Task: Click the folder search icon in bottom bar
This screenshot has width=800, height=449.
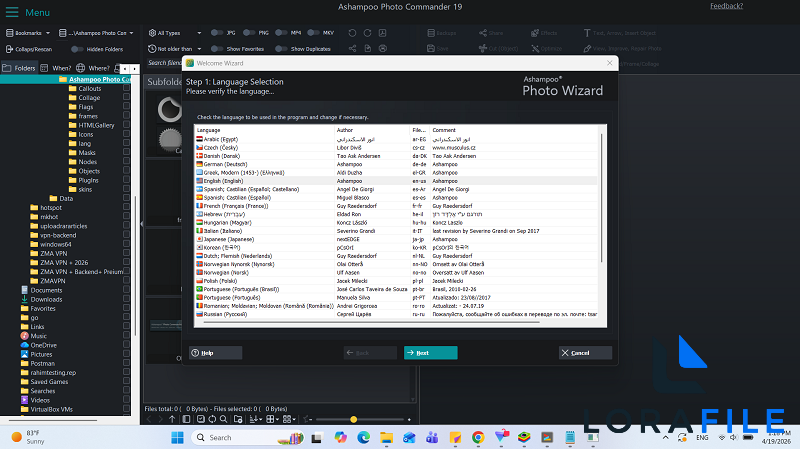Action: click(x=238, y=419)
